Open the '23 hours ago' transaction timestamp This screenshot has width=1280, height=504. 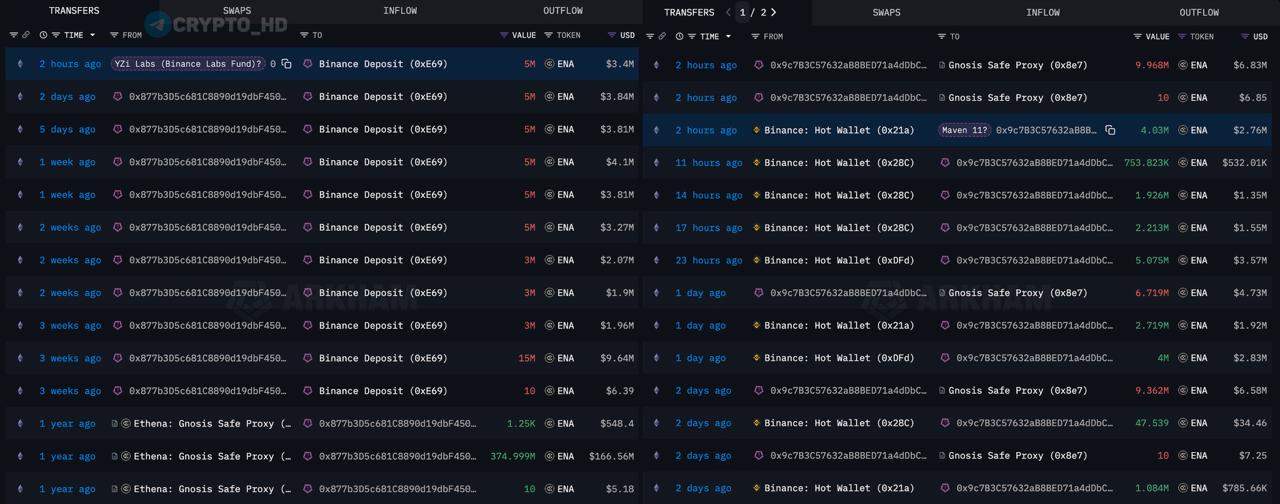click(708, 260)
